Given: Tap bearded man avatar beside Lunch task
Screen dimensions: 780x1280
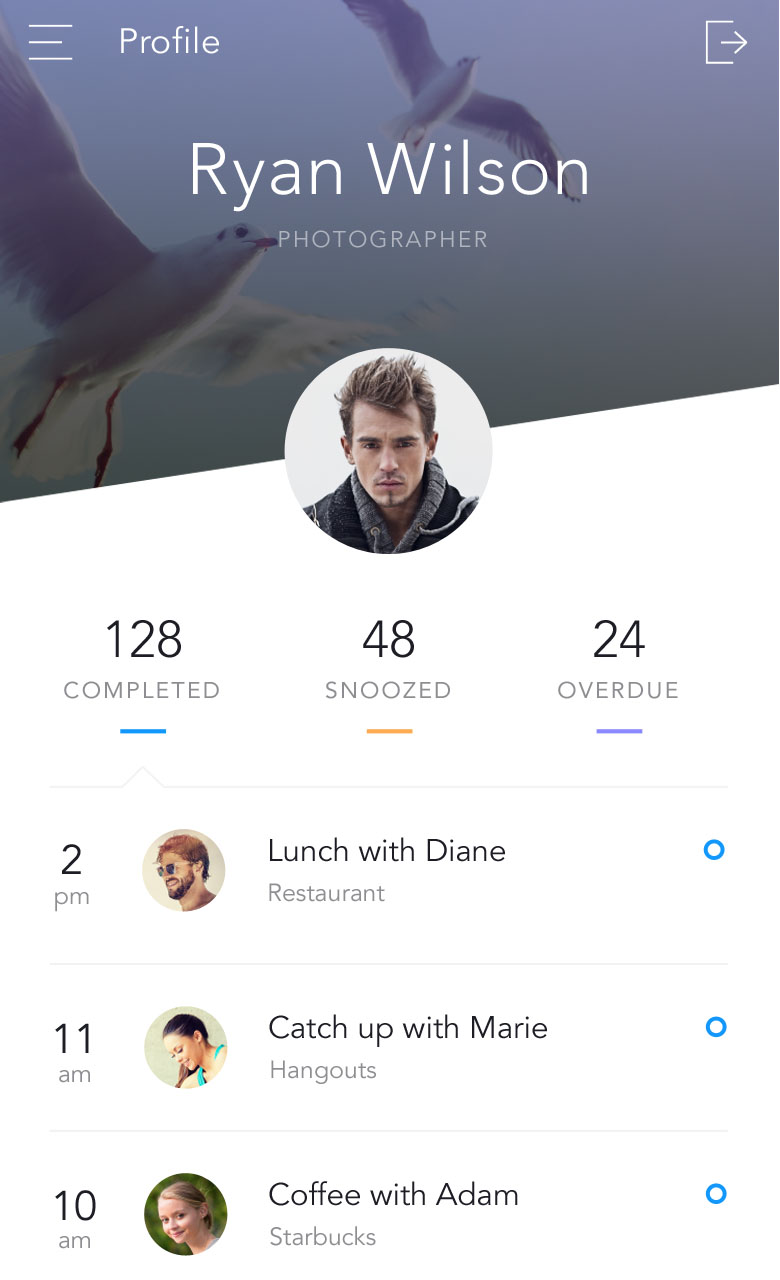Looking at the screenshot, I should click(184, 870).
